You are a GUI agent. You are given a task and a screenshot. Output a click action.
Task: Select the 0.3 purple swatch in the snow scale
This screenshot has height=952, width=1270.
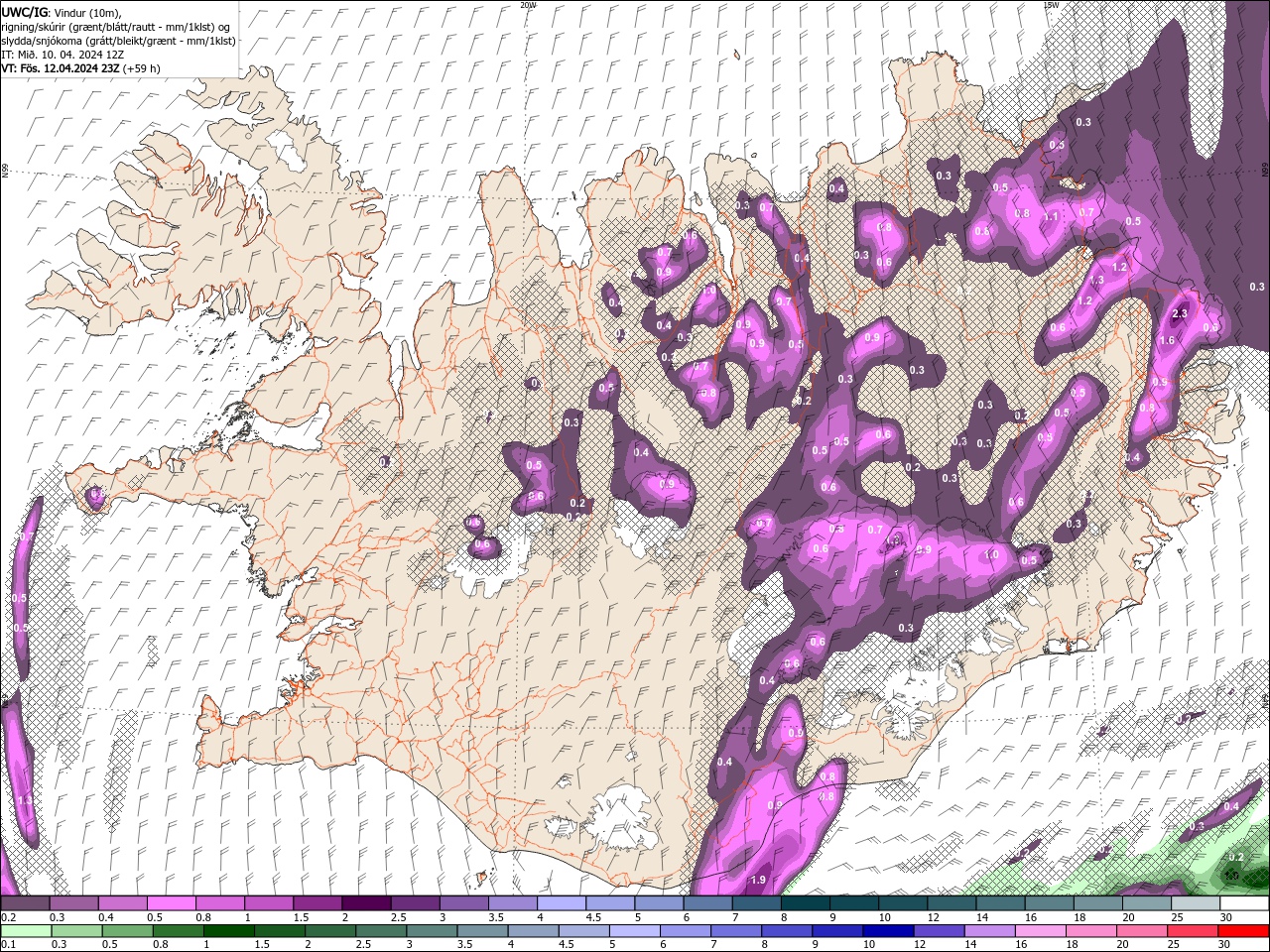(x=73, y=903)
